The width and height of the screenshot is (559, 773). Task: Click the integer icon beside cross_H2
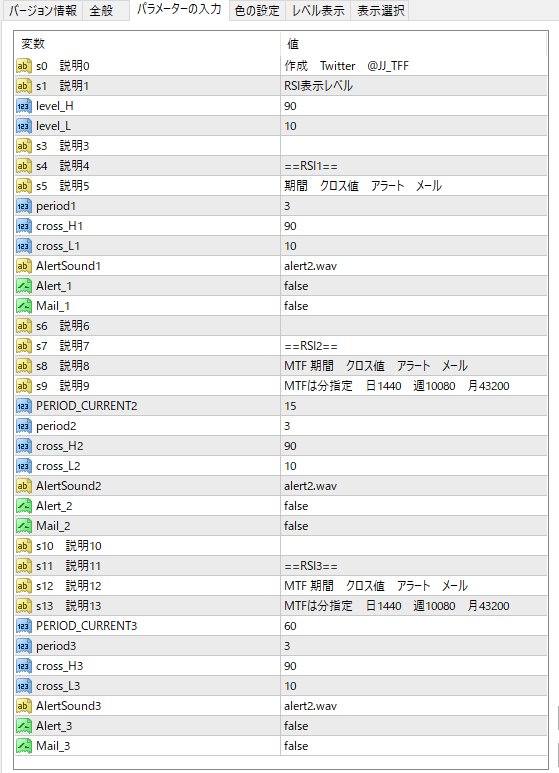tap(24, 446)
